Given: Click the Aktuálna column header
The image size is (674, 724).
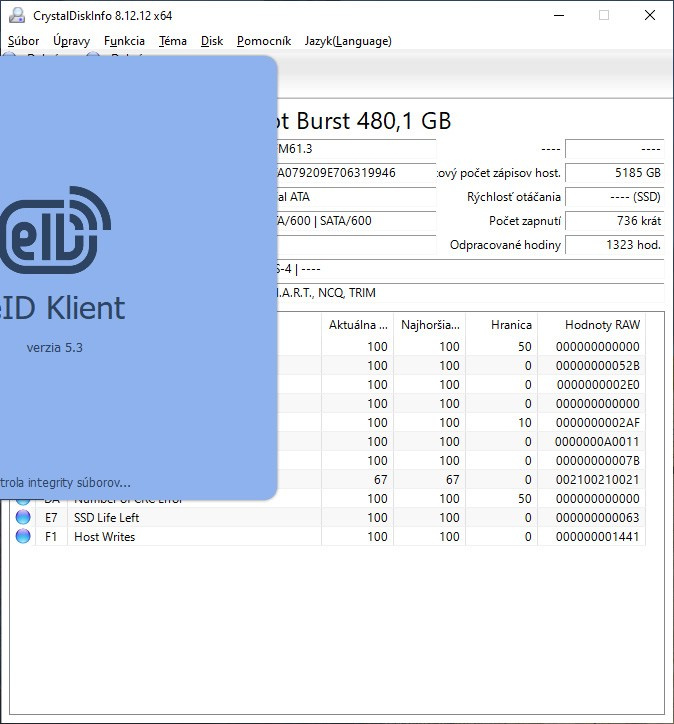Looking at the screenshot, I should point(358,325).
